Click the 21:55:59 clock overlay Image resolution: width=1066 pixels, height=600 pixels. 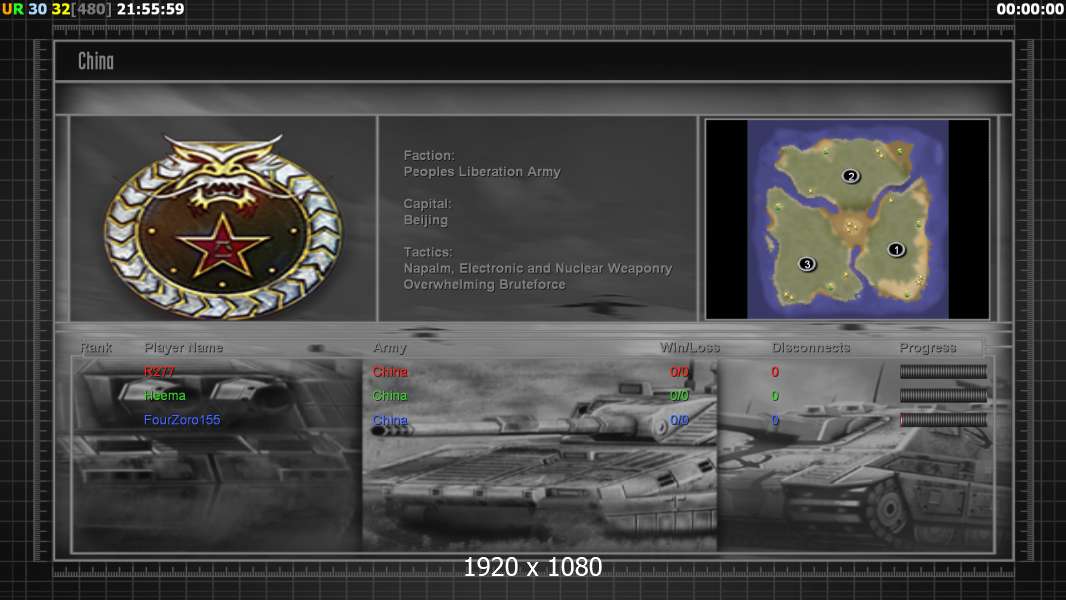[150, 9]
